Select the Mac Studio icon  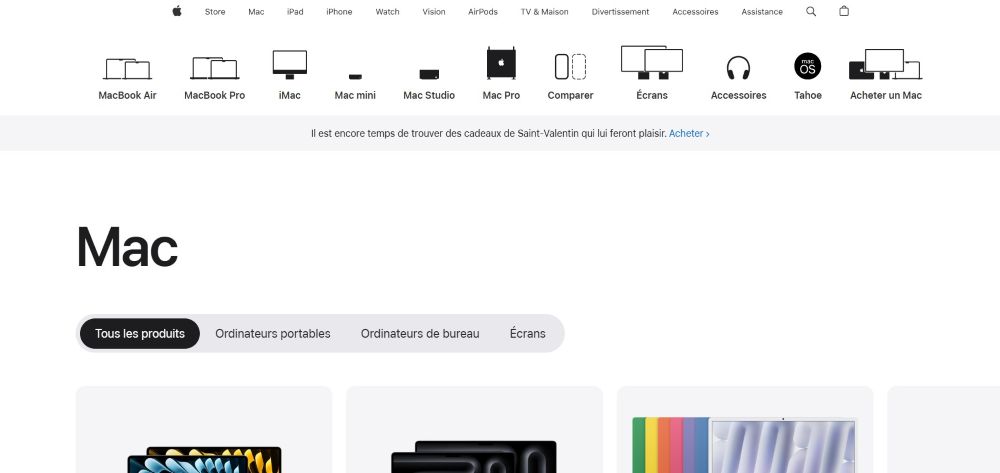click(429, 74)
